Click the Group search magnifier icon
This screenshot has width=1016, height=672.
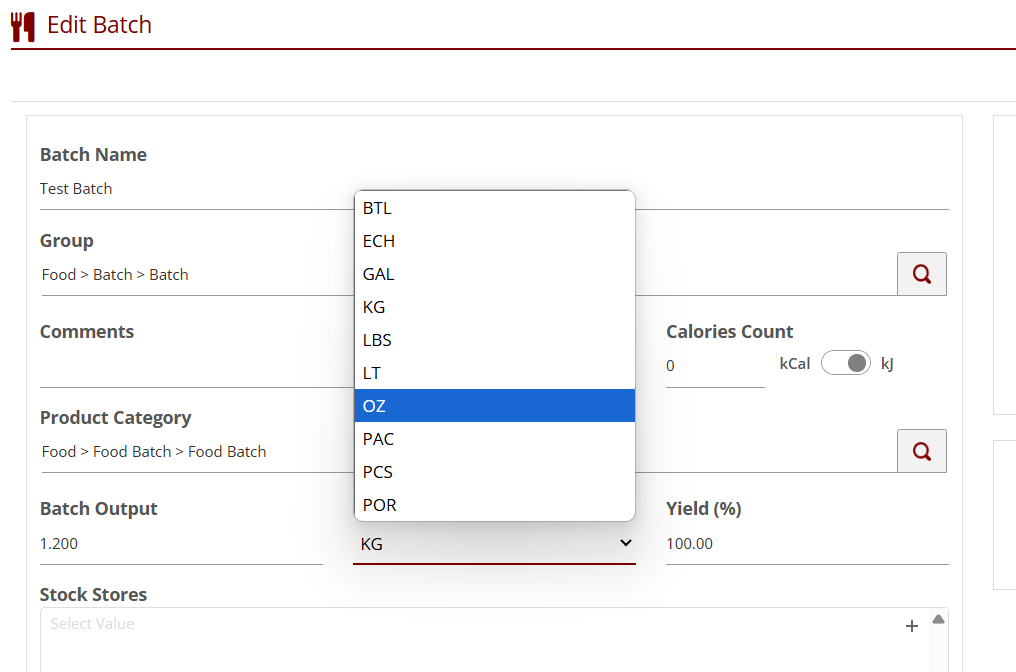pos(921,274)
